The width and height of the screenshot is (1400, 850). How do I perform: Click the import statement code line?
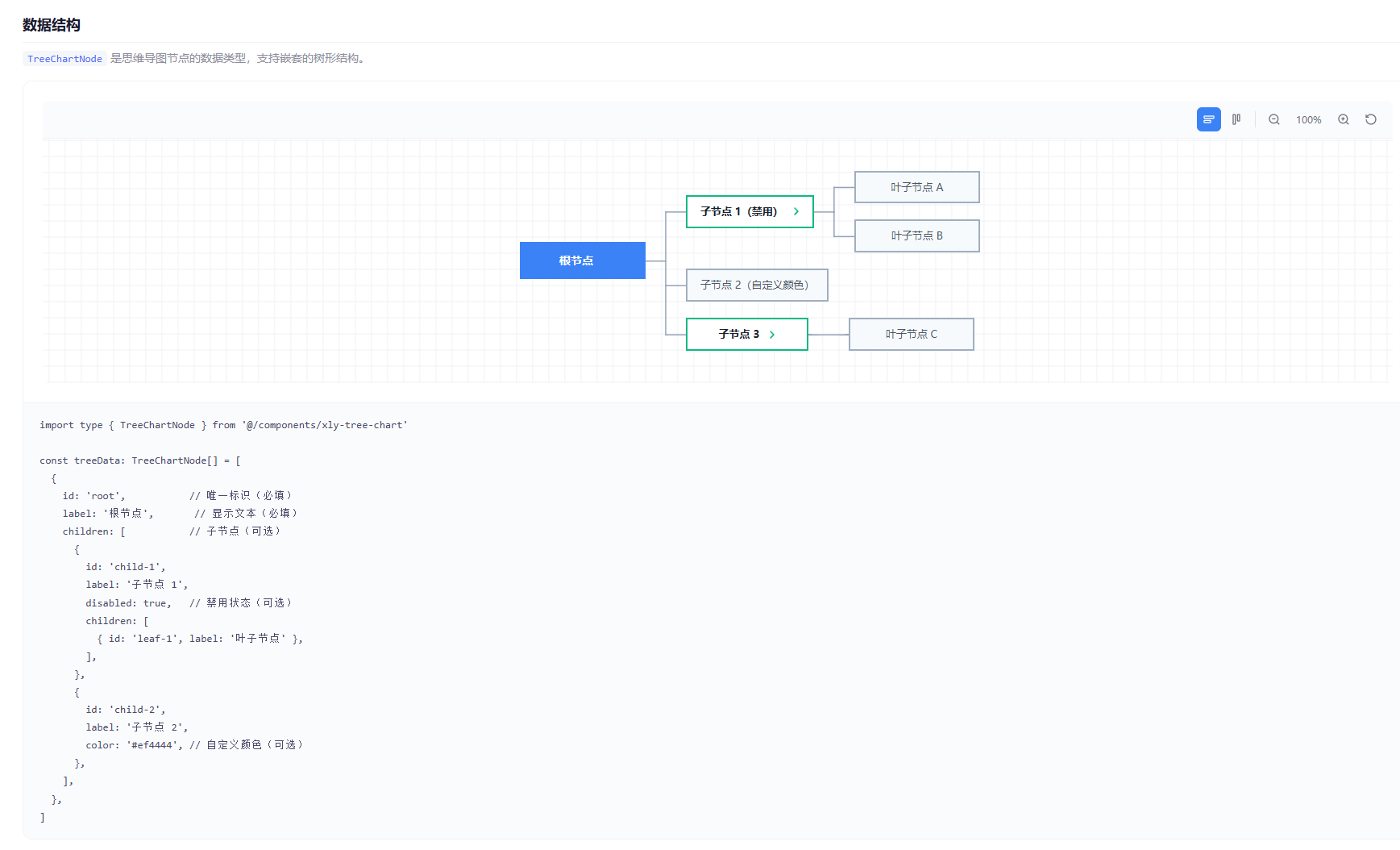pos(223,425)
